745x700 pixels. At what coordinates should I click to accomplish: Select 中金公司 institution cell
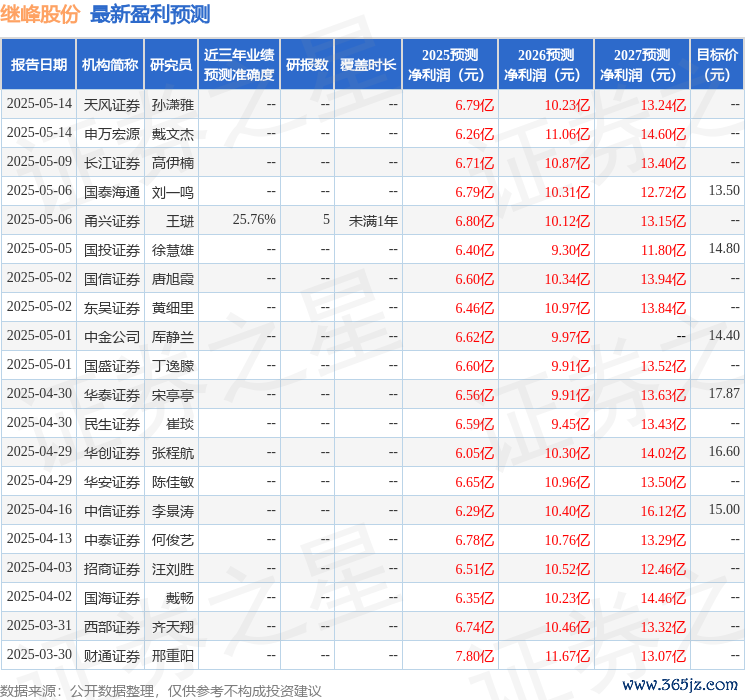(x=112, y=337)
